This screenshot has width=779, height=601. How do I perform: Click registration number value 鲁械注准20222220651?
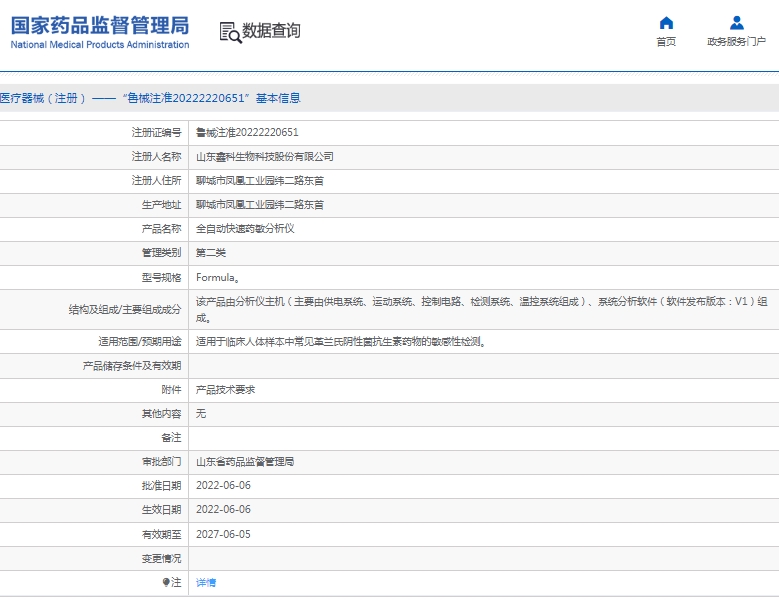[247, 132]
